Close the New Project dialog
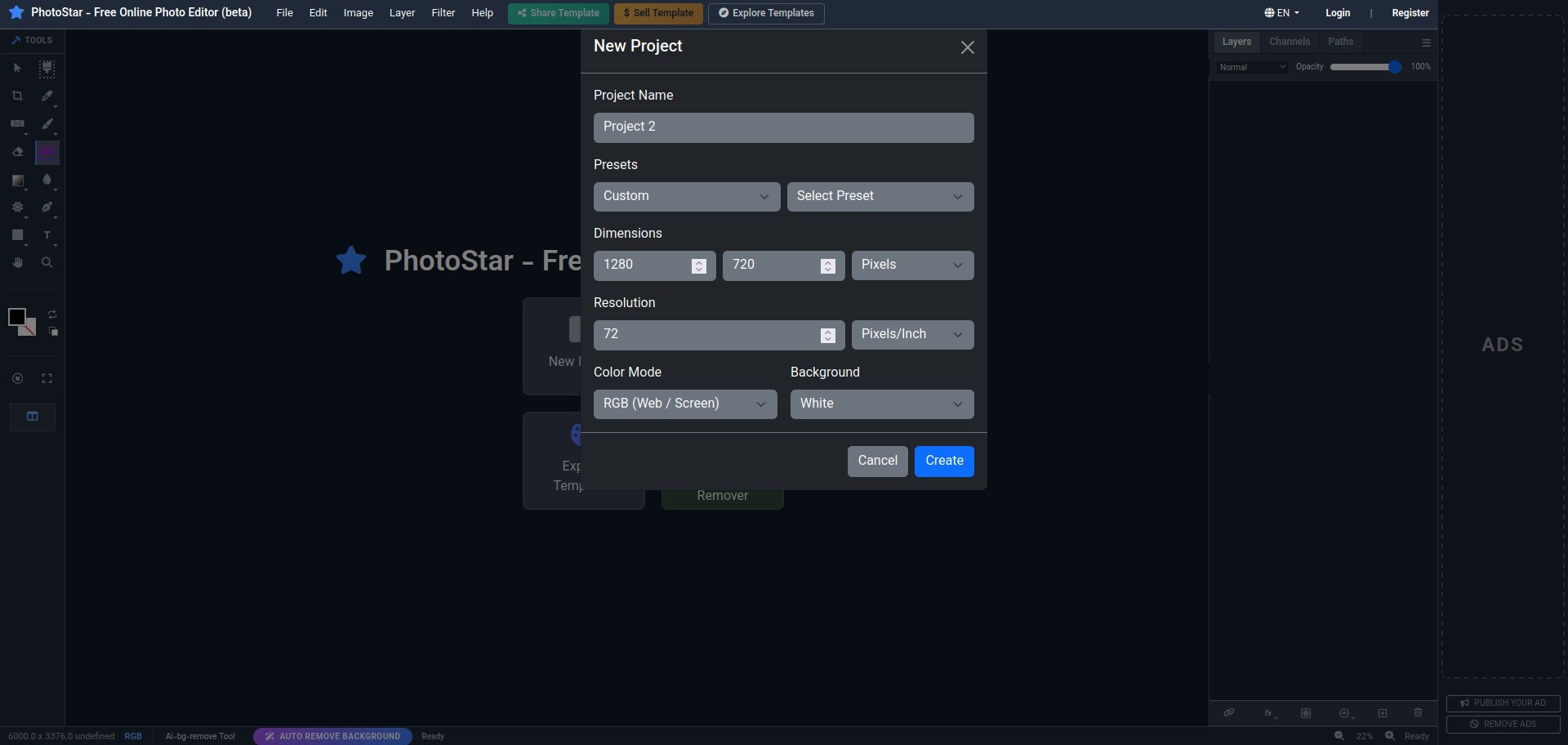Viewport: 1568px width, 745px height. tap(968, 47)
